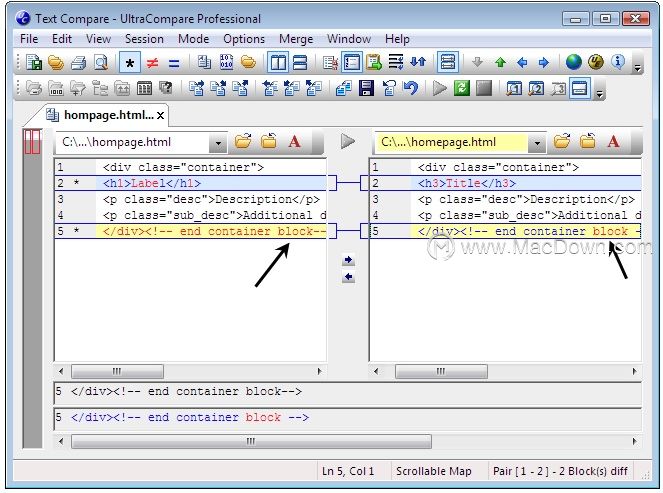Toggle stacked horizontal layout
This screenshot has height=493, width=663.
point(300,63)
